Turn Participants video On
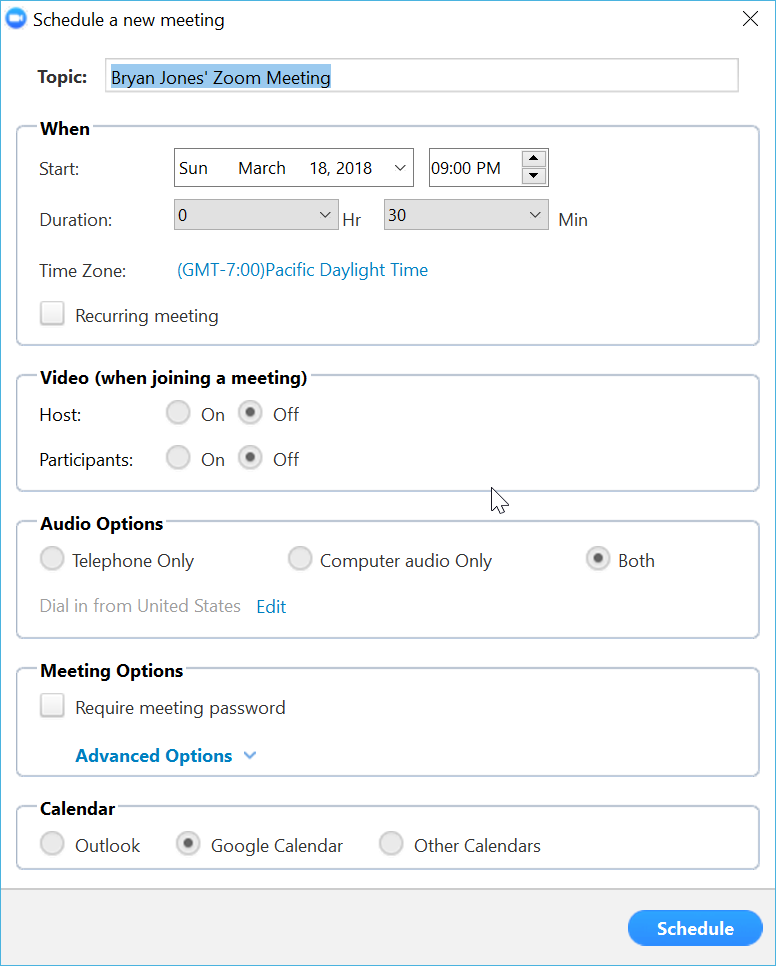 [179, 458]
